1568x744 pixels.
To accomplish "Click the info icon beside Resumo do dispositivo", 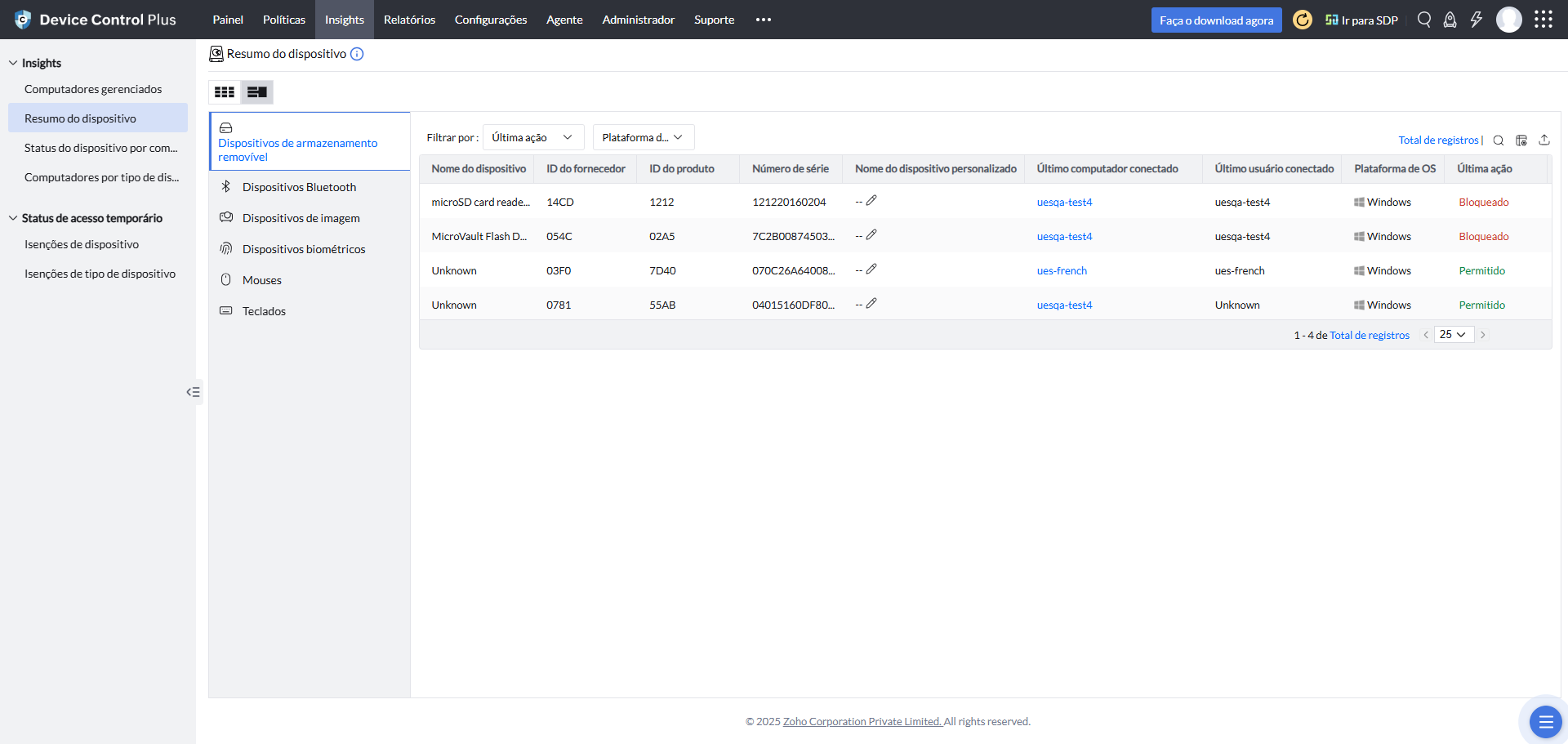I will (x=357, y=54).
